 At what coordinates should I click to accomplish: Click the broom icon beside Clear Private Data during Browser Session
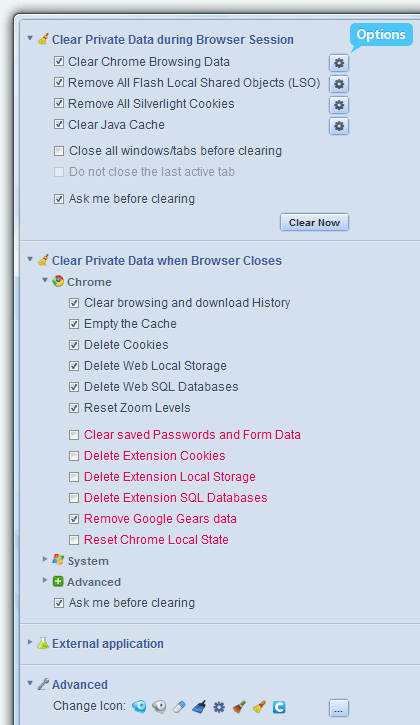pyautogui.click(x=43, y=39)
